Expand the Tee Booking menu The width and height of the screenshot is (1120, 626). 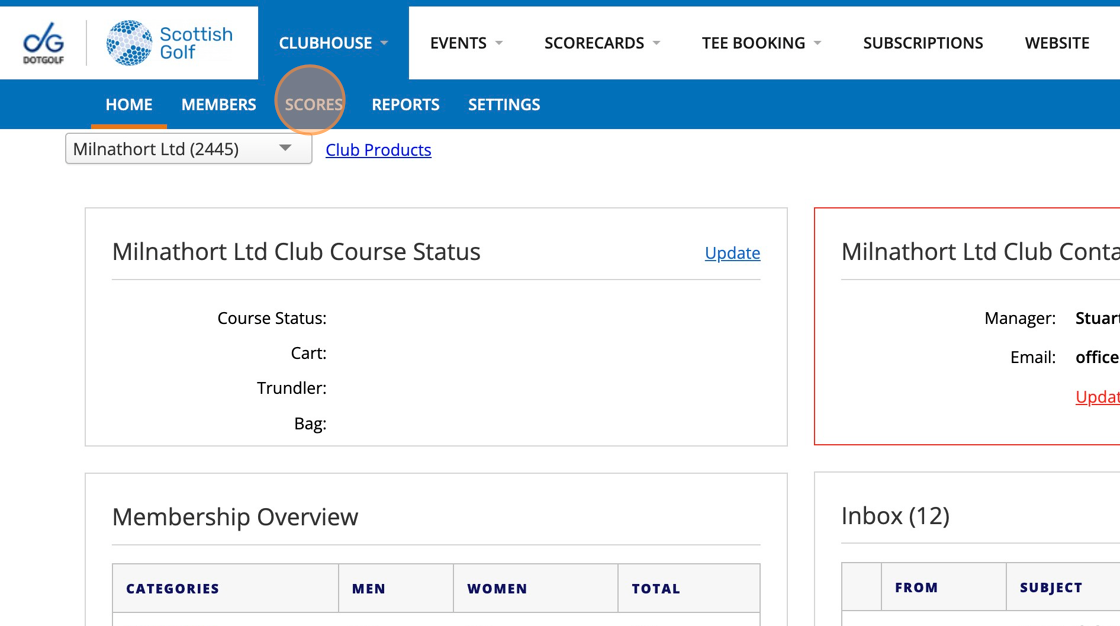[761, 43]
